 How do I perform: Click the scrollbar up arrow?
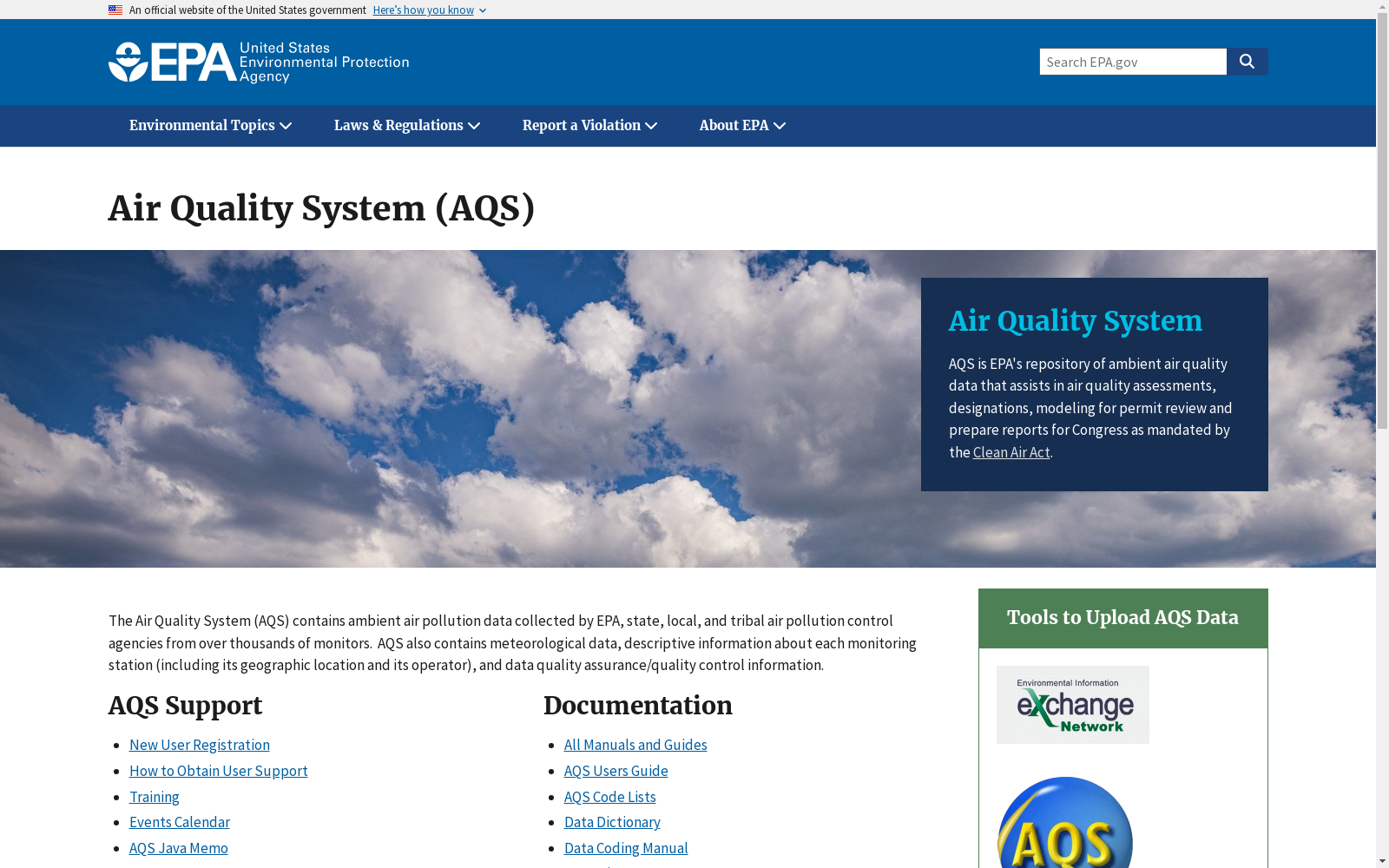tap(1382, 6)
